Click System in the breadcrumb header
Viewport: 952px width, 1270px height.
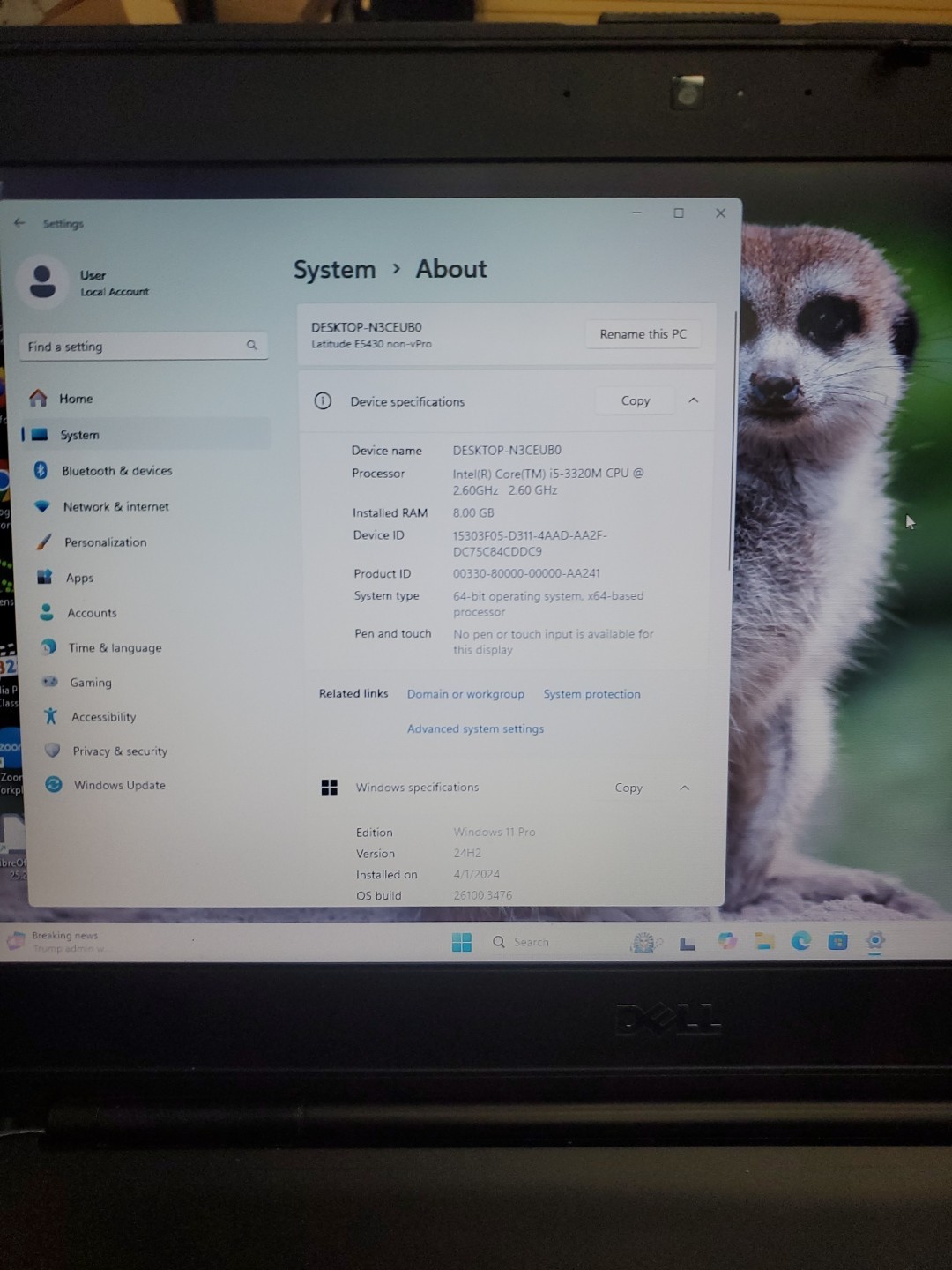(x=334, y=270)
